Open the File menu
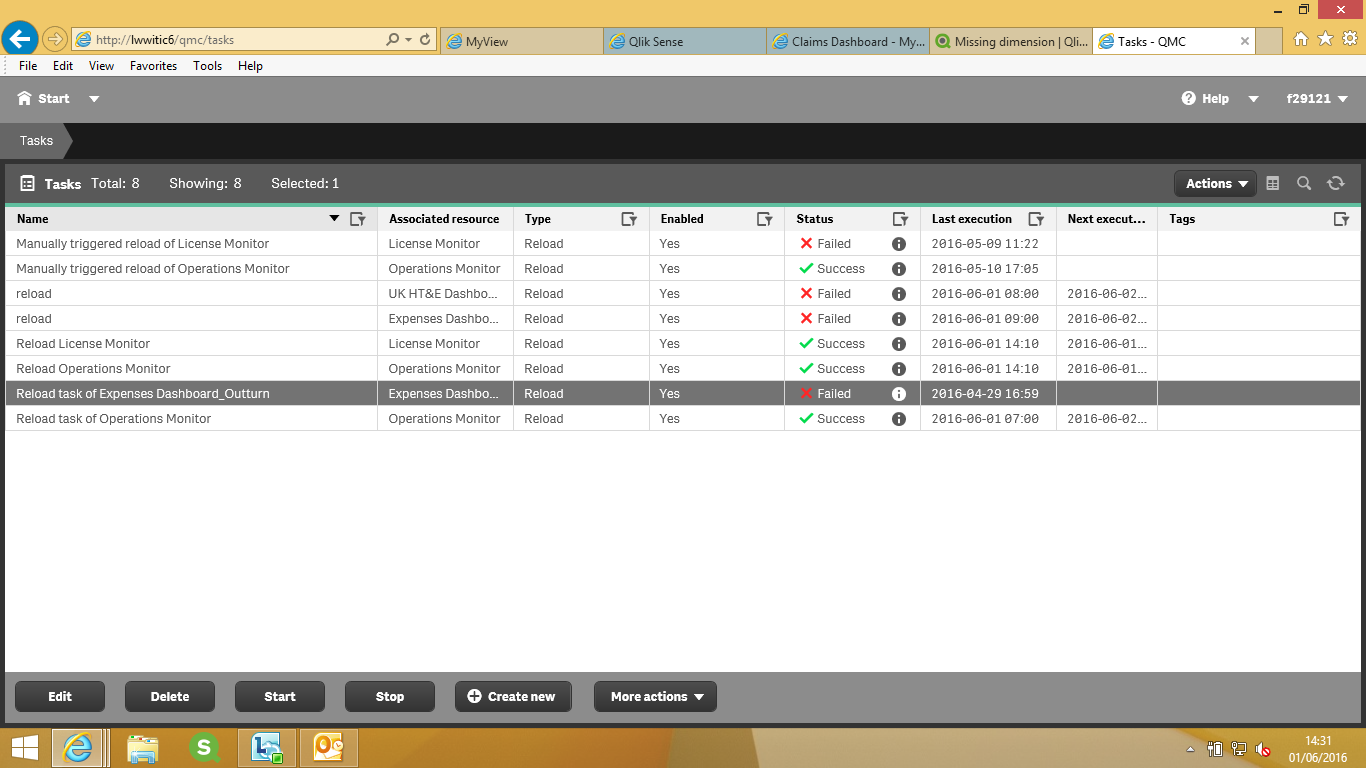1366x768 pixels. point(28,66)
